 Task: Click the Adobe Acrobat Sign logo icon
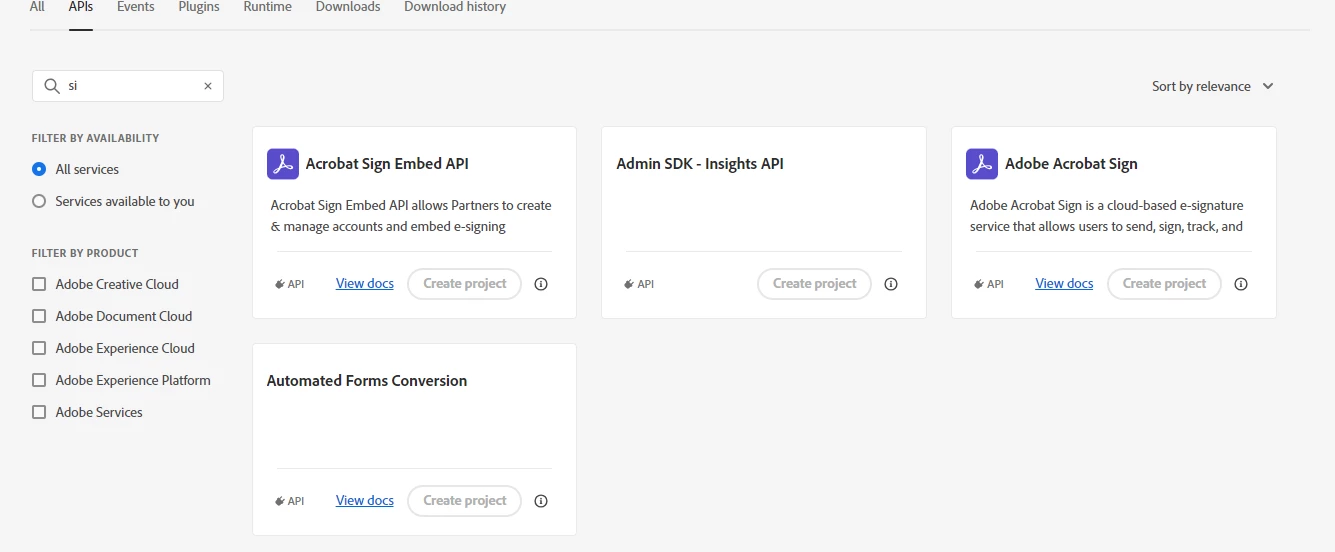pos(982,164)
